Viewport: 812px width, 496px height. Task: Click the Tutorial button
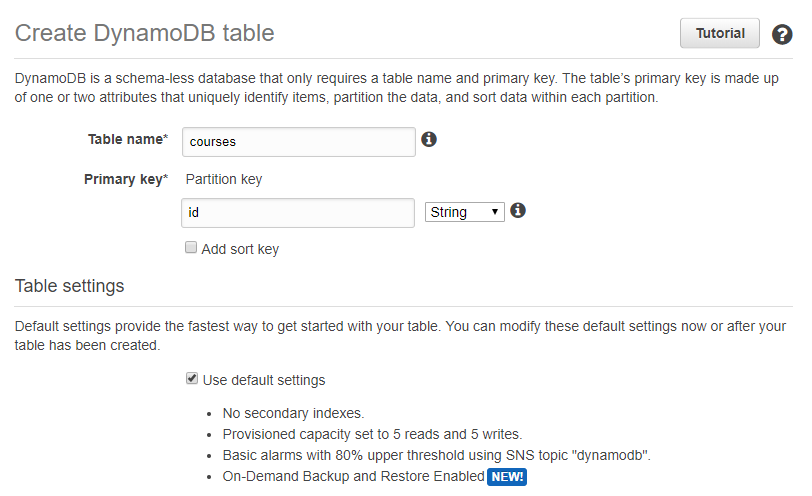click(720, 33)
